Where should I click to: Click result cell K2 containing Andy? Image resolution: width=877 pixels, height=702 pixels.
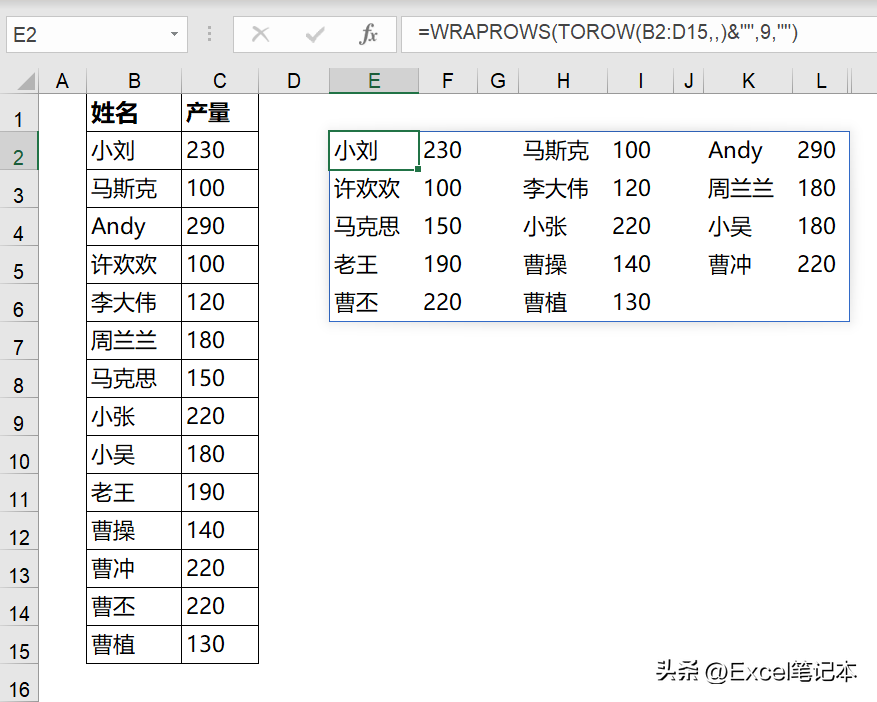point(748,151)
